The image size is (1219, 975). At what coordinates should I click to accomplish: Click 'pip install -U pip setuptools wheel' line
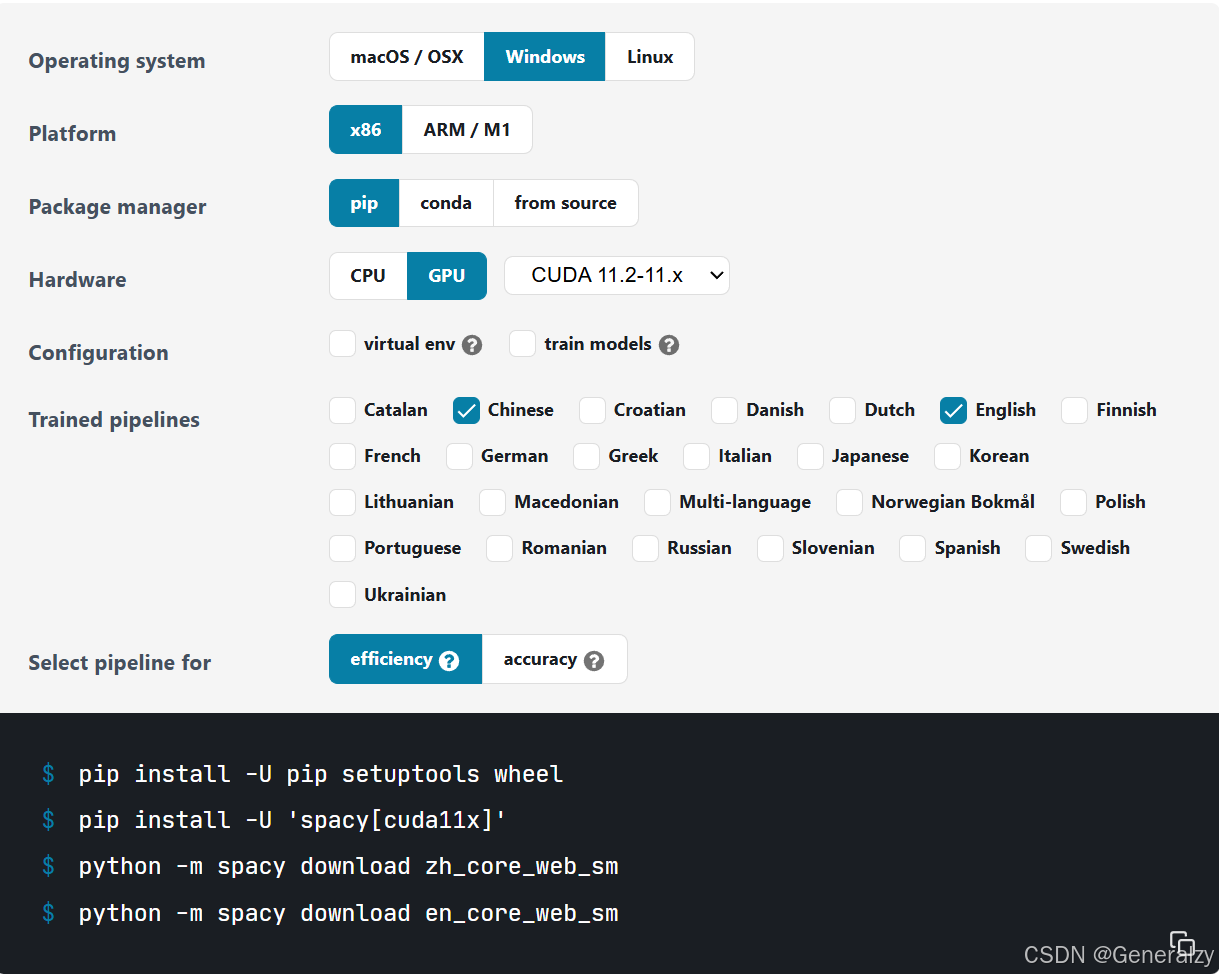click(321, 774)
